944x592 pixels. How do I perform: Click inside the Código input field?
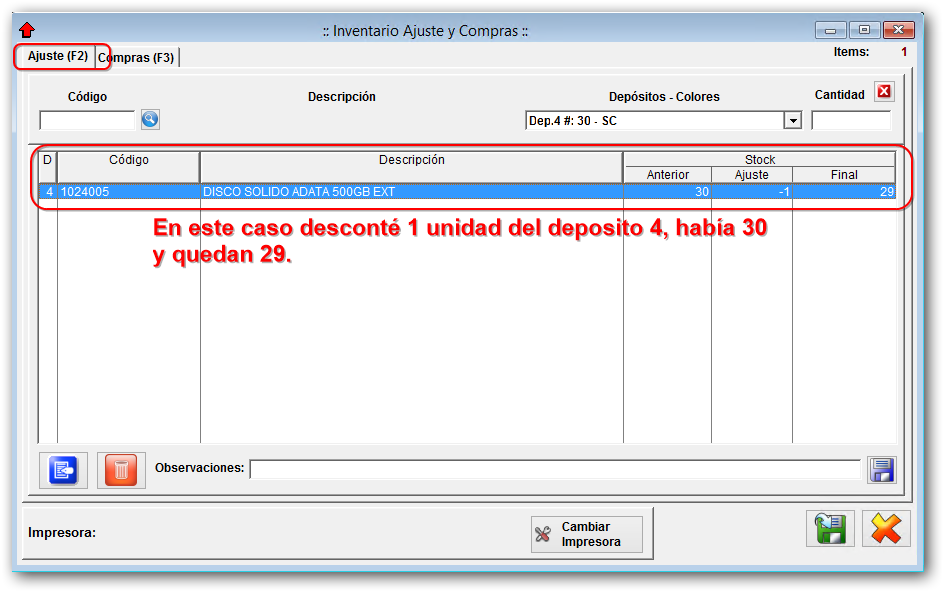coord(85,119)
